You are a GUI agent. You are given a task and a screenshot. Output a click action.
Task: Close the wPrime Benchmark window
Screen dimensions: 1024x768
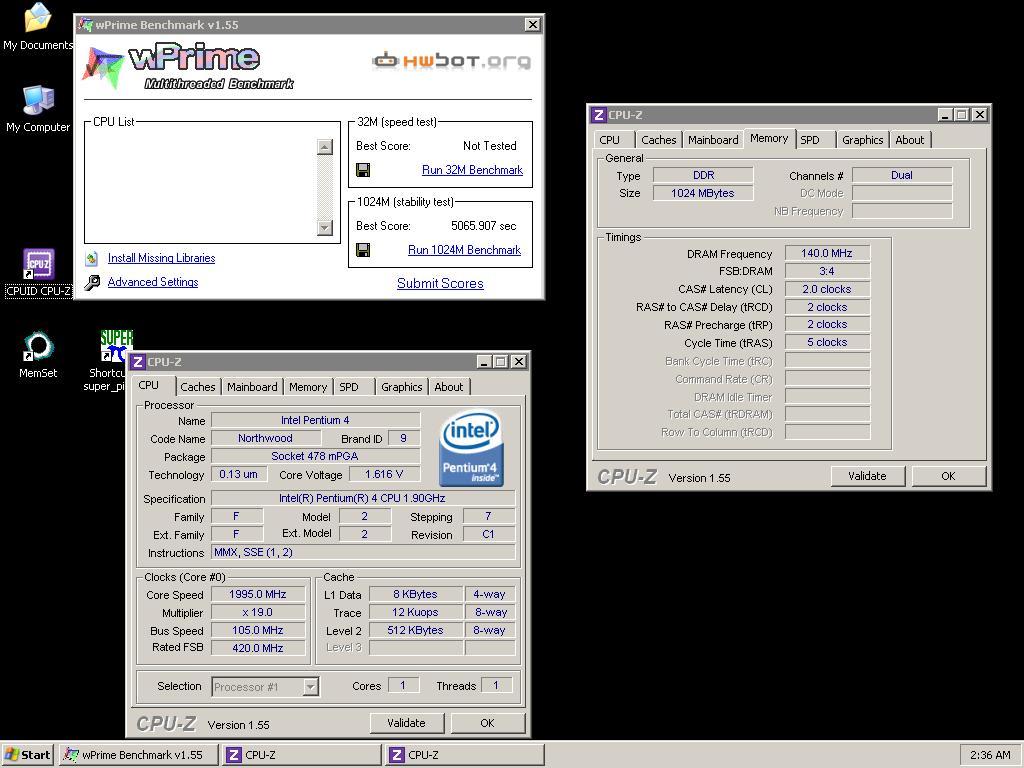[533, 25]
